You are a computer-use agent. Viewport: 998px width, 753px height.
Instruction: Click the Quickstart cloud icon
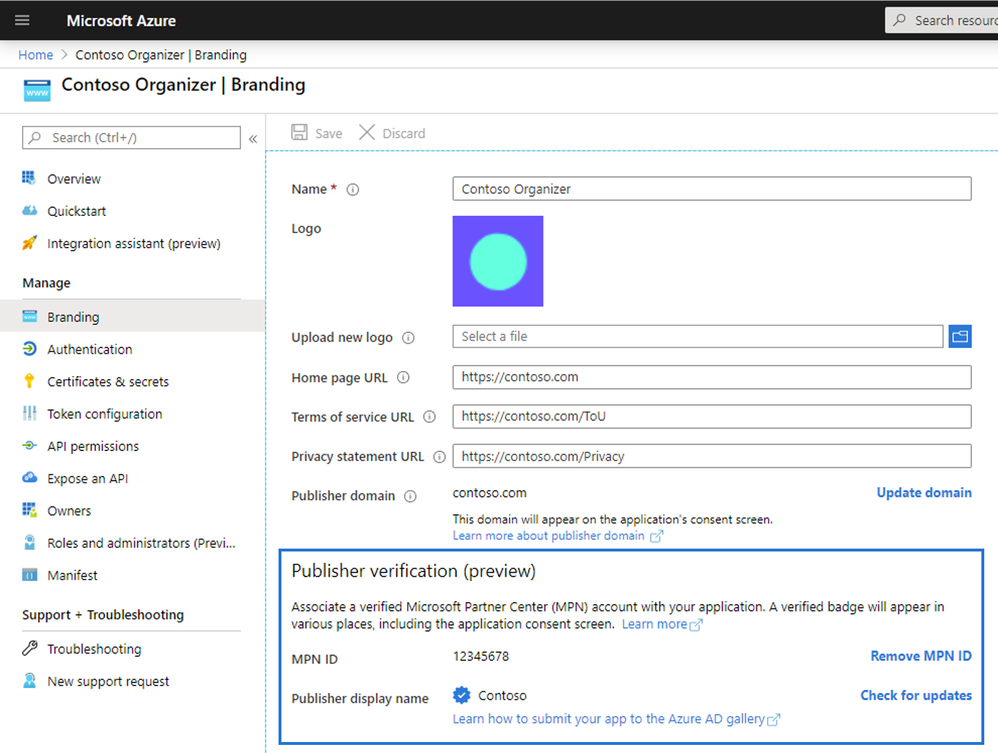tap(29, 211)
